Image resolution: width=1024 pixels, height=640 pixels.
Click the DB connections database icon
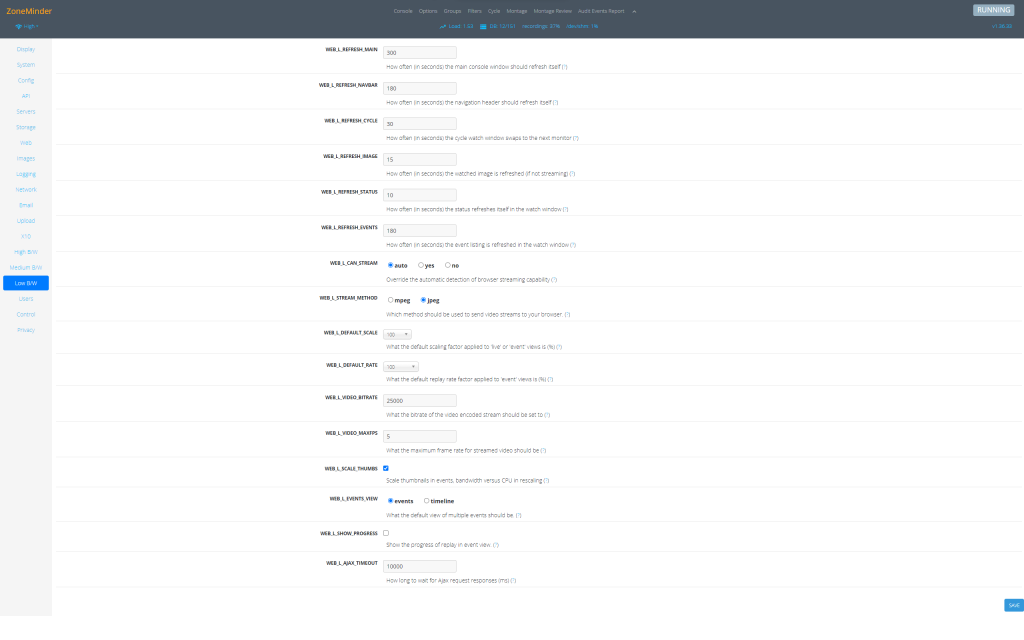tap(483, 27)
